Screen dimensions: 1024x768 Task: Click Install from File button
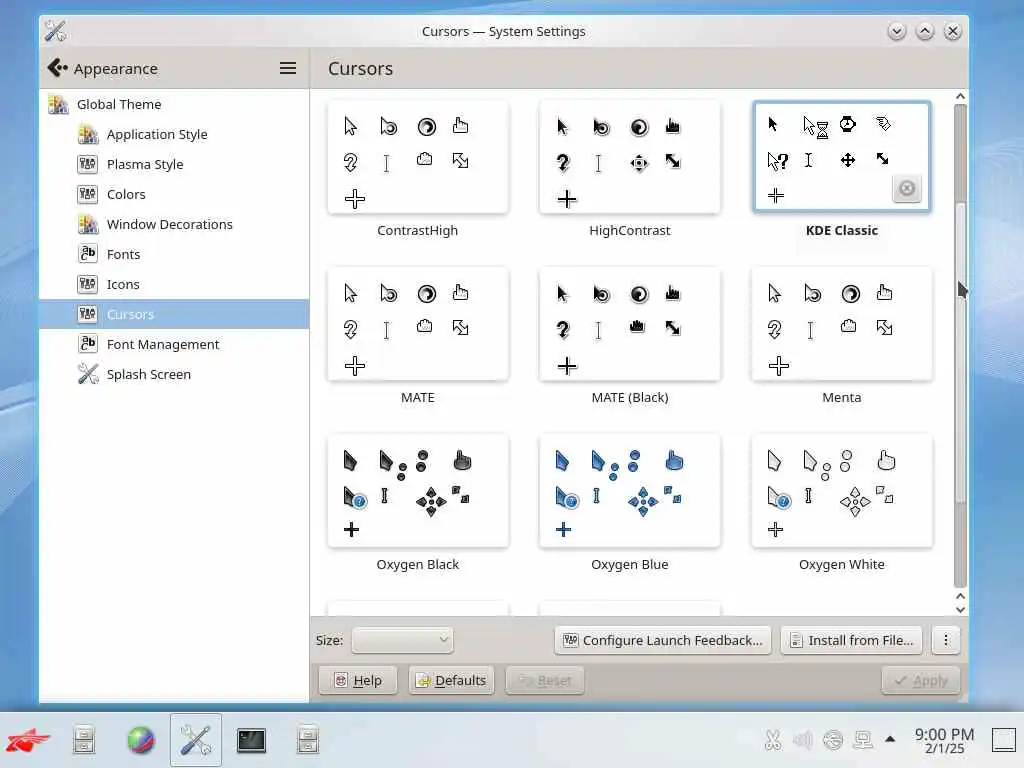coord(852,640)
